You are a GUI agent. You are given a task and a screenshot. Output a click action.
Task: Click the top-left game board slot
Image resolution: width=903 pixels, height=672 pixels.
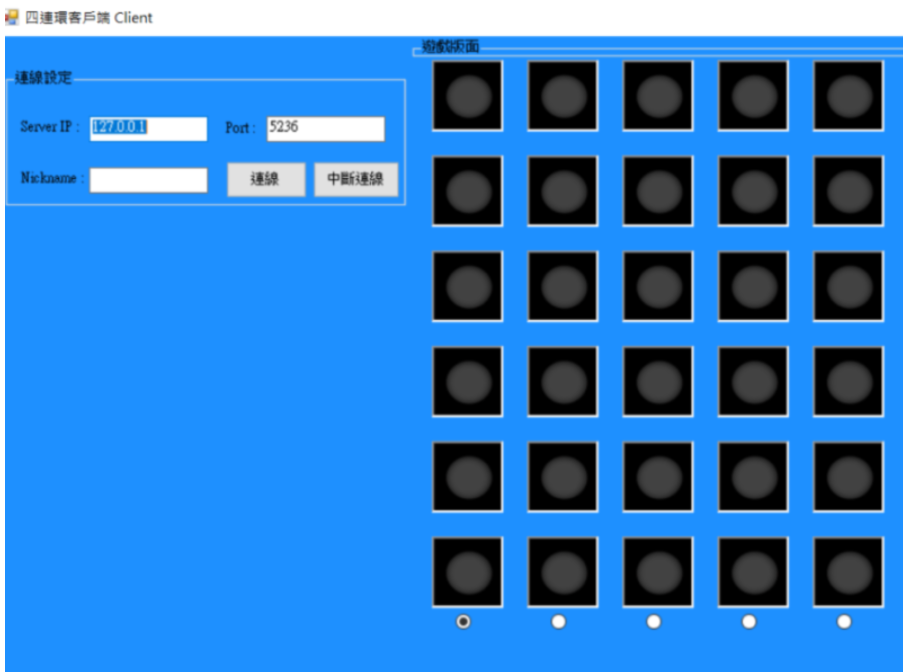click(x=467, y=95)
